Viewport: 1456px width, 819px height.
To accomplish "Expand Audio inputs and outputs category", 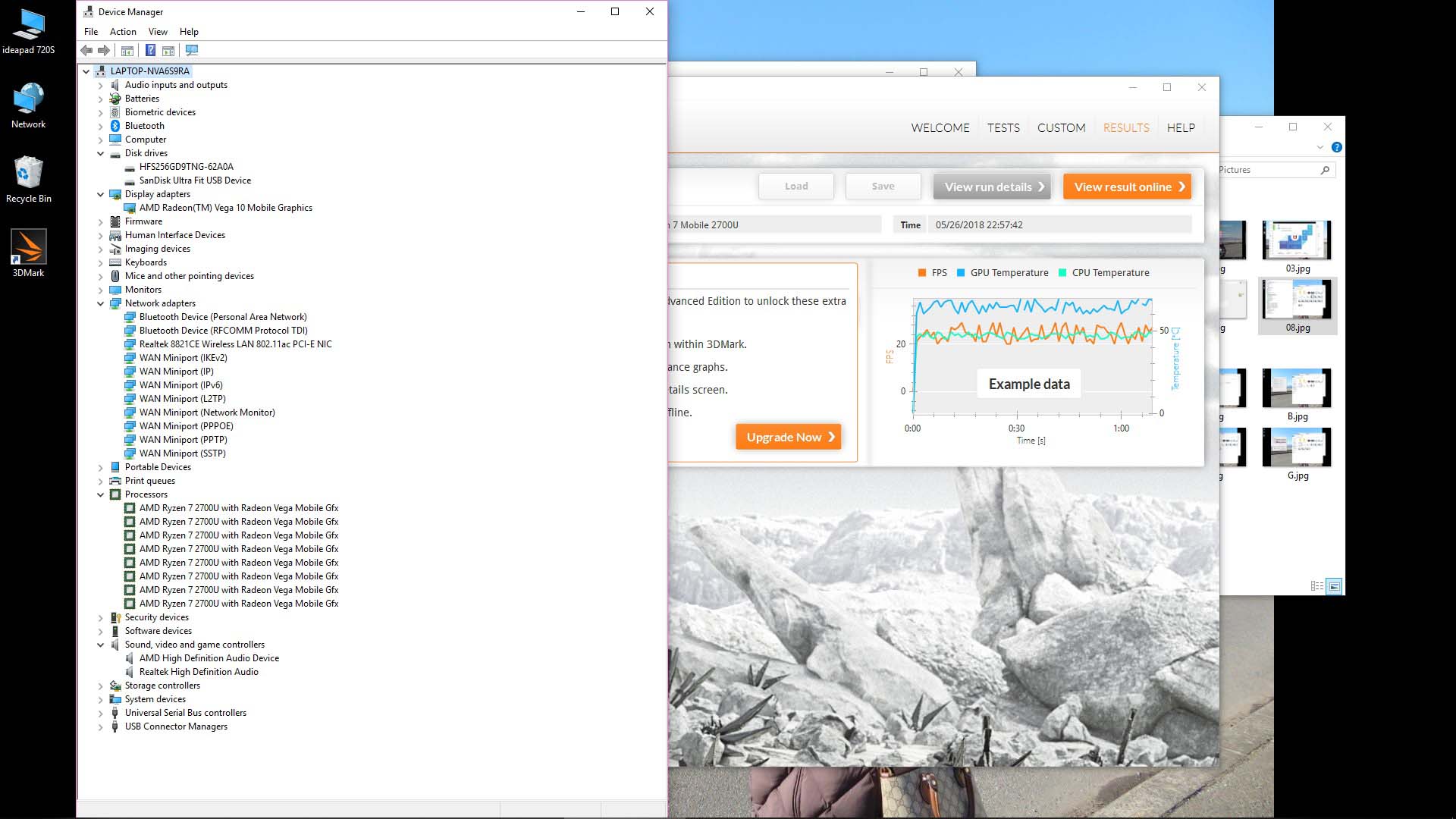I will (x=100, y=85).
